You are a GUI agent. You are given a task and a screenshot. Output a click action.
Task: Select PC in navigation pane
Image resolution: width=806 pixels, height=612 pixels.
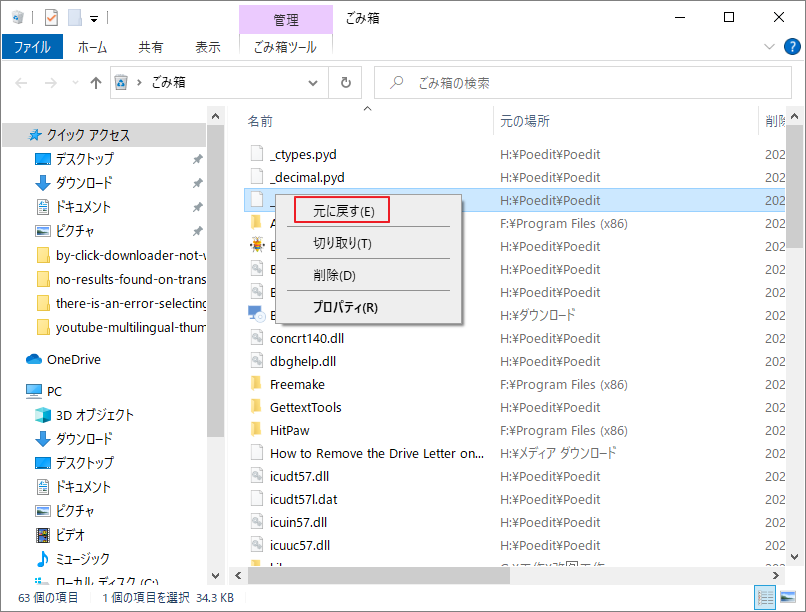[x=54, y=392]
